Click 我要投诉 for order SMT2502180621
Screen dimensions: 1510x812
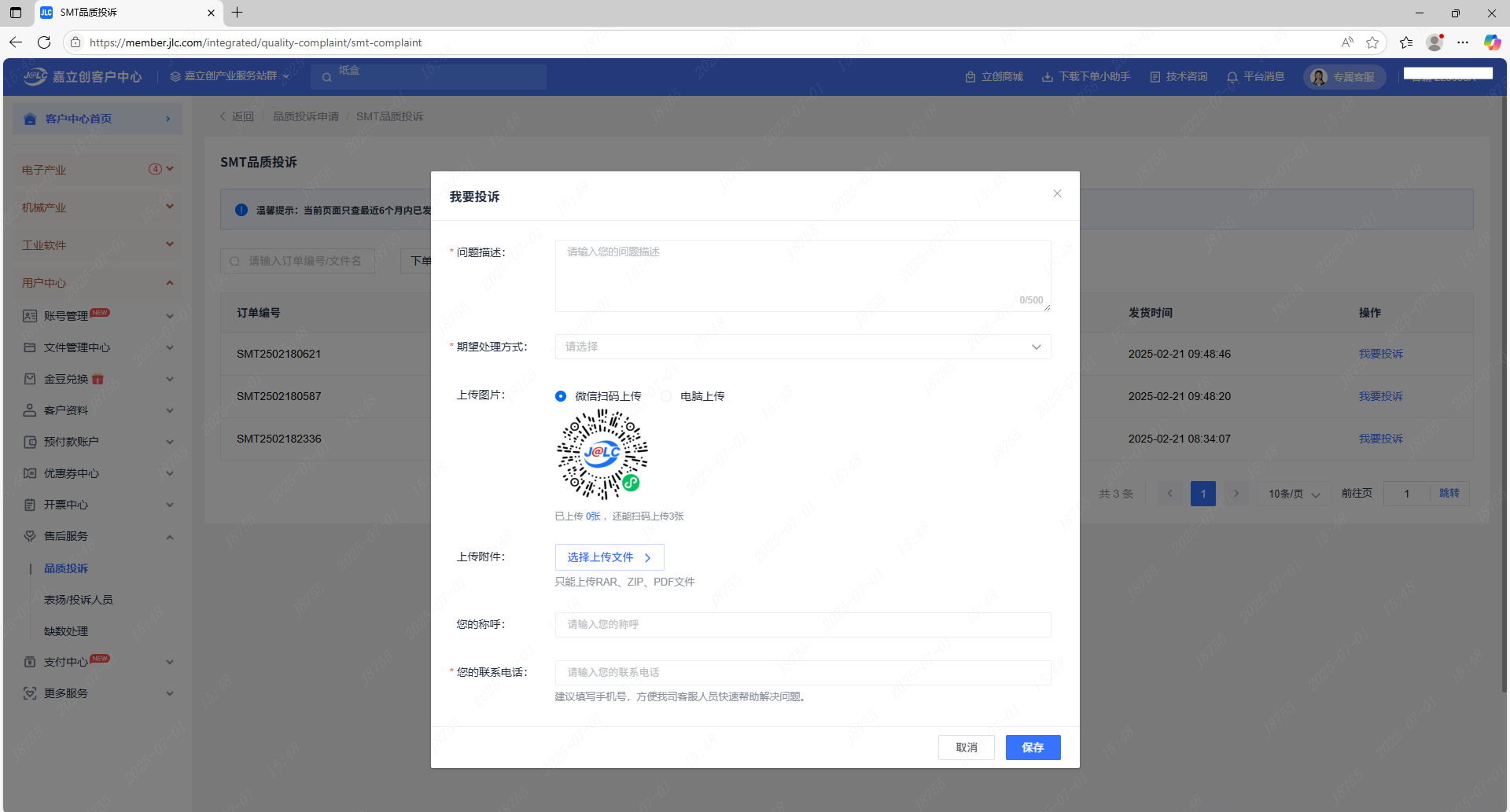click(x=1381, y=354)
